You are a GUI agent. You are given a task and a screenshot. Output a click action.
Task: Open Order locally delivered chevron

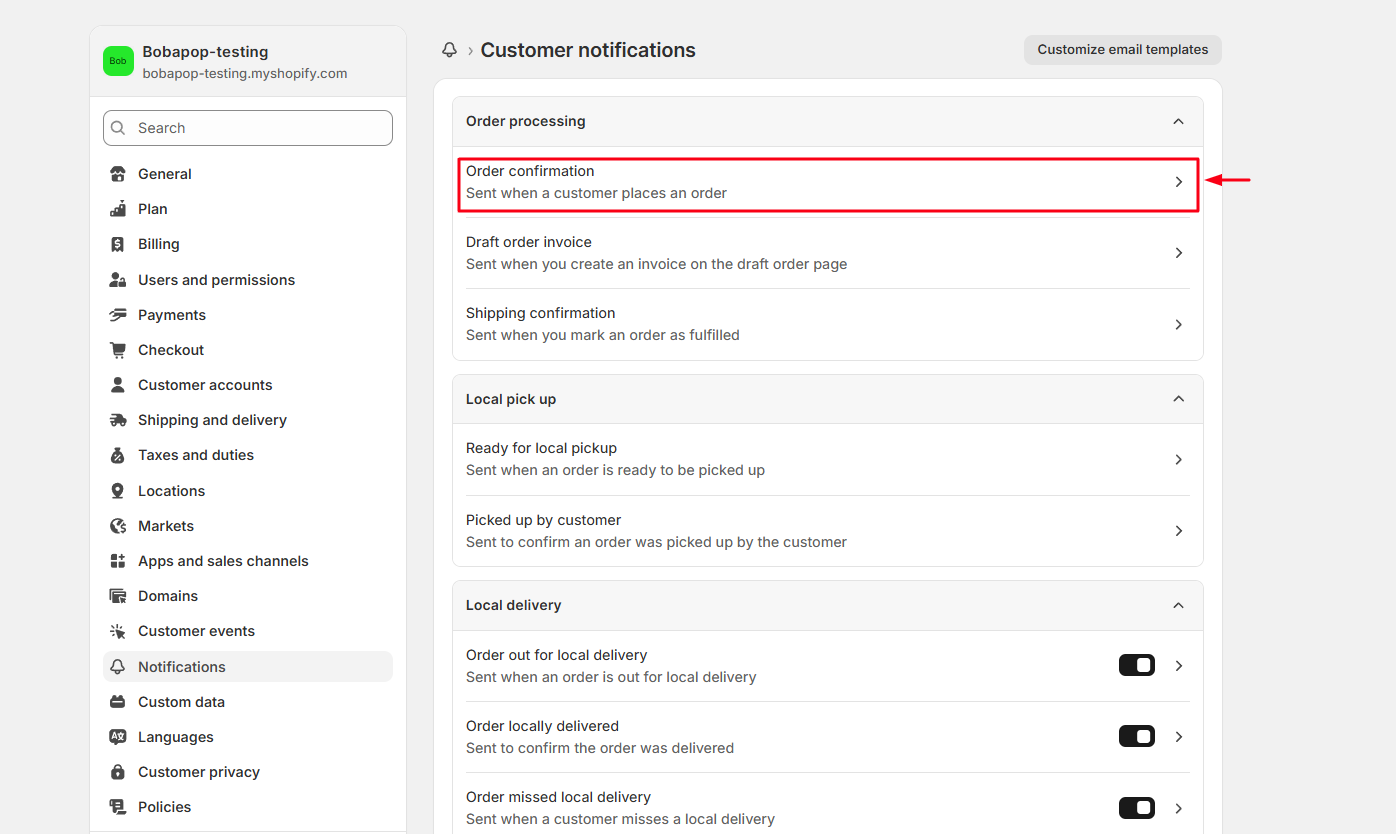coord(1179,737)
